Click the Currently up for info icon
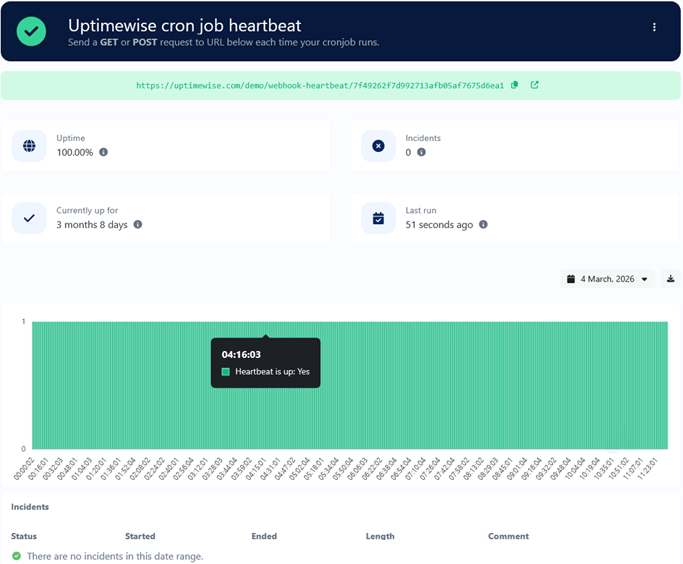Viewport: 683px width, 564px height. pos(138,224)
